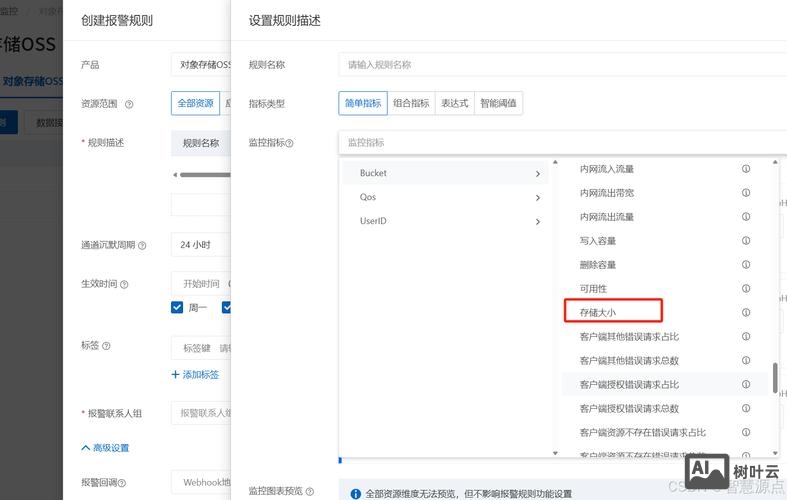Open the 监控指标 dropdown field
Viewport: 787px width, 500px height.
pyautogui.click(x=562, y=143)
